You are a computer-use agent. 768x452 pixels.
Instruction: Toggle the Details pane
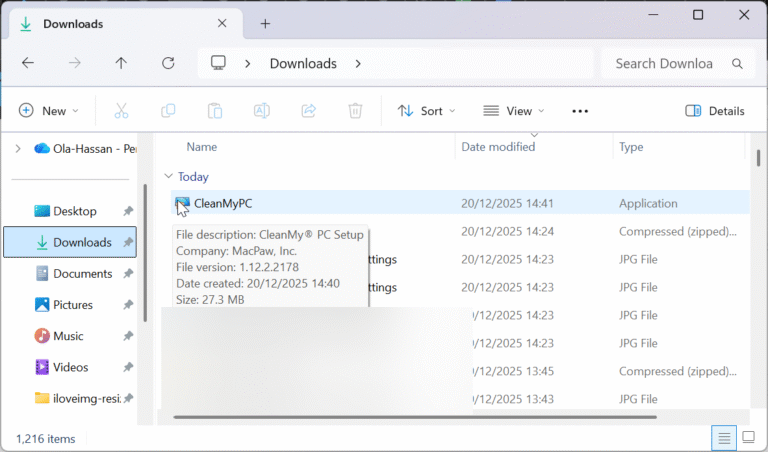715,111
